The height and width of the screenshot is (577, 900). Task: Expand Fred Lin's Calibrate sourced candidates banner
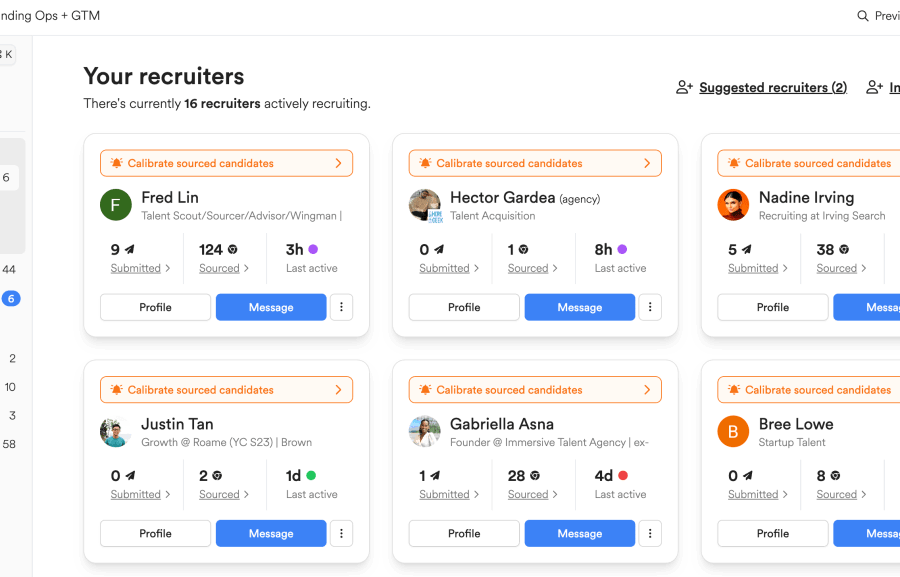tap(227, 163)
